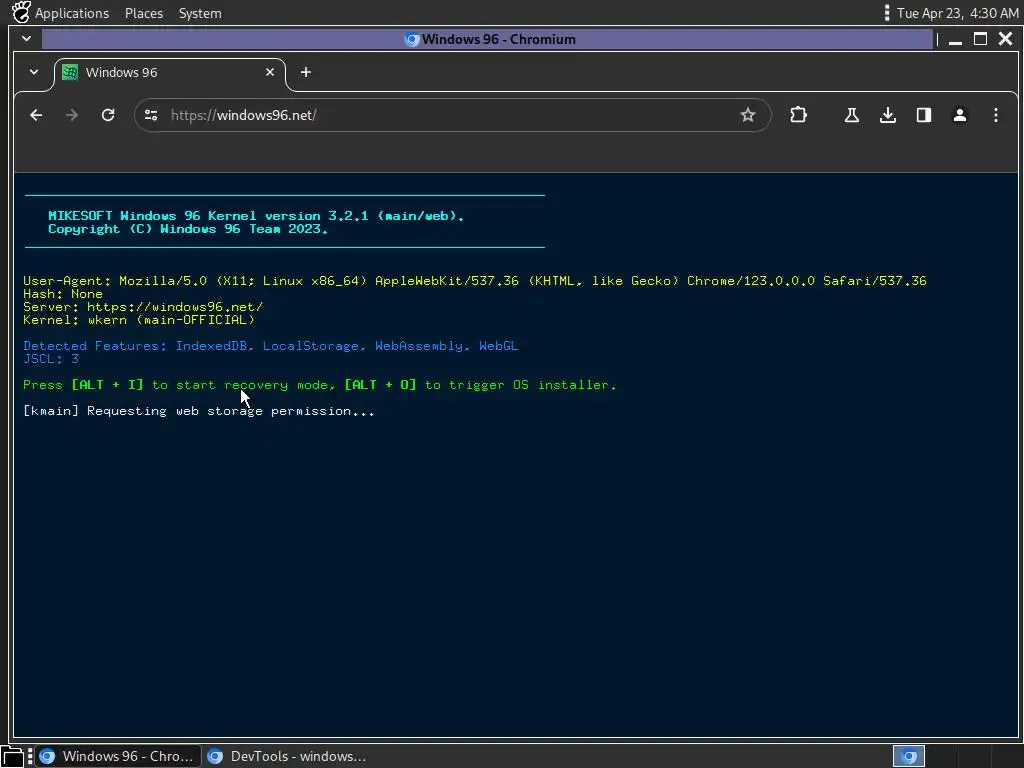Click the Copyright Windows 96 Team 2023 line
Image resolution: width=1024 pixels, height=768 pixels.
pos(188,229)
